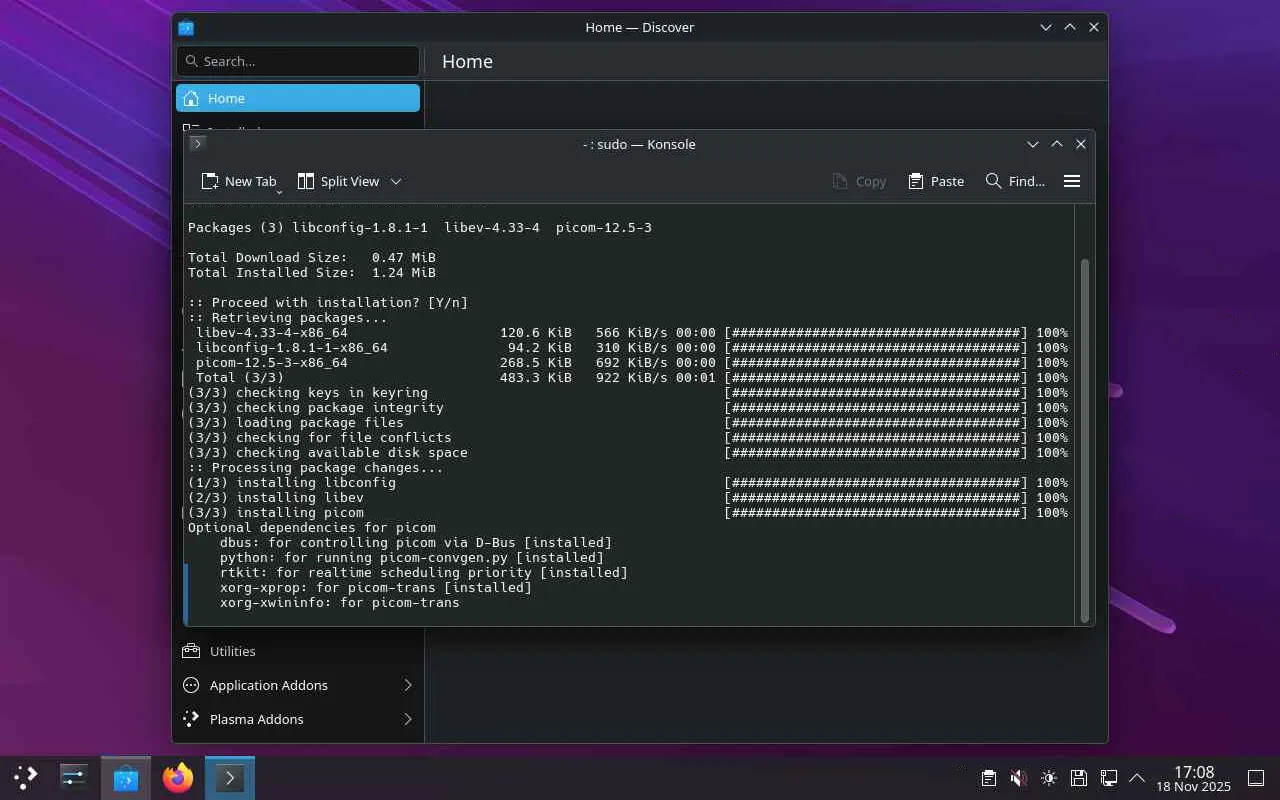Open Application Addons in the Discover sidebar

coord(298,685)
